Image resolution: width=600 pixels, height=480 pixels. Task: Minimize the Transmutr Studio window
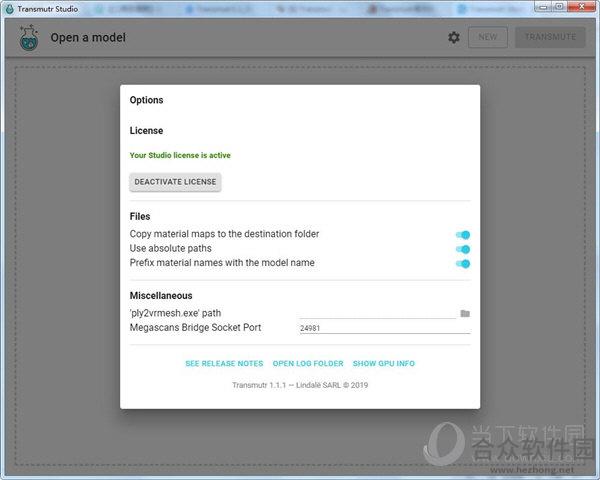(x=543, y=7)
